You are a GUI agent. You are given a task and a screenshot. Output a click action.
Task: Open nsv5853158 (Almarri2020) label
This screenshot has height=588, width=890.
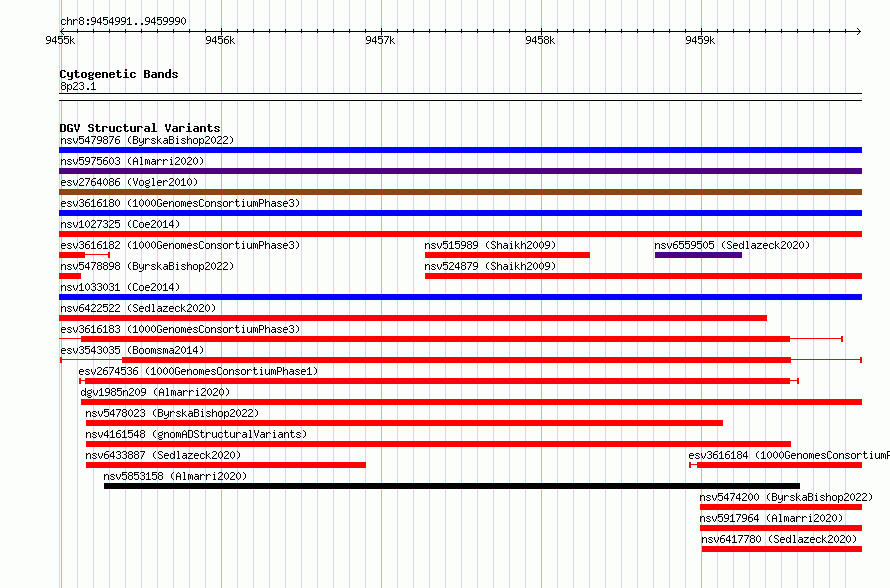[175, 476]
